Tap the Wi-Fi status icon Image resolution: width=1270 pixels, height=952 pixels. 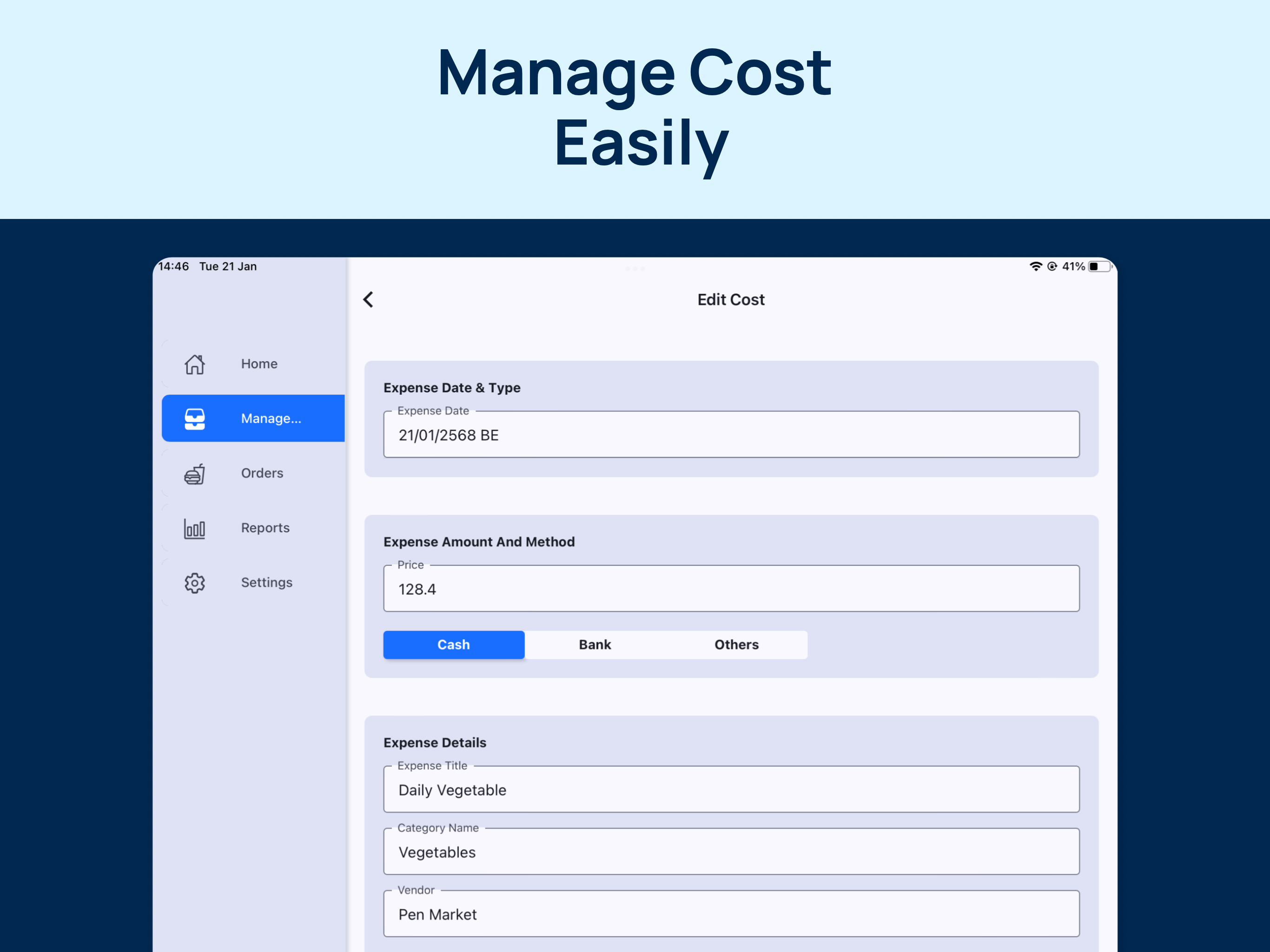click(1036, 266)
